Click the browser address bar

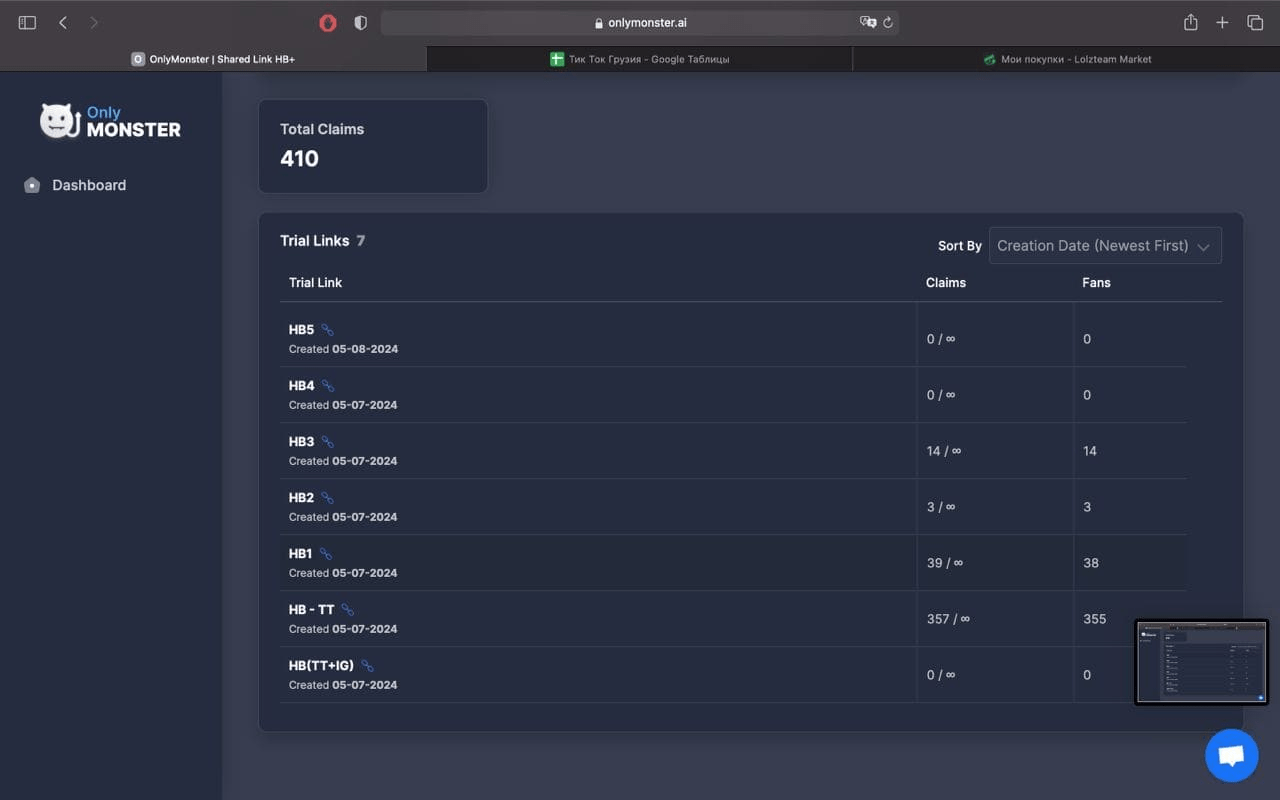click(640, 22)
